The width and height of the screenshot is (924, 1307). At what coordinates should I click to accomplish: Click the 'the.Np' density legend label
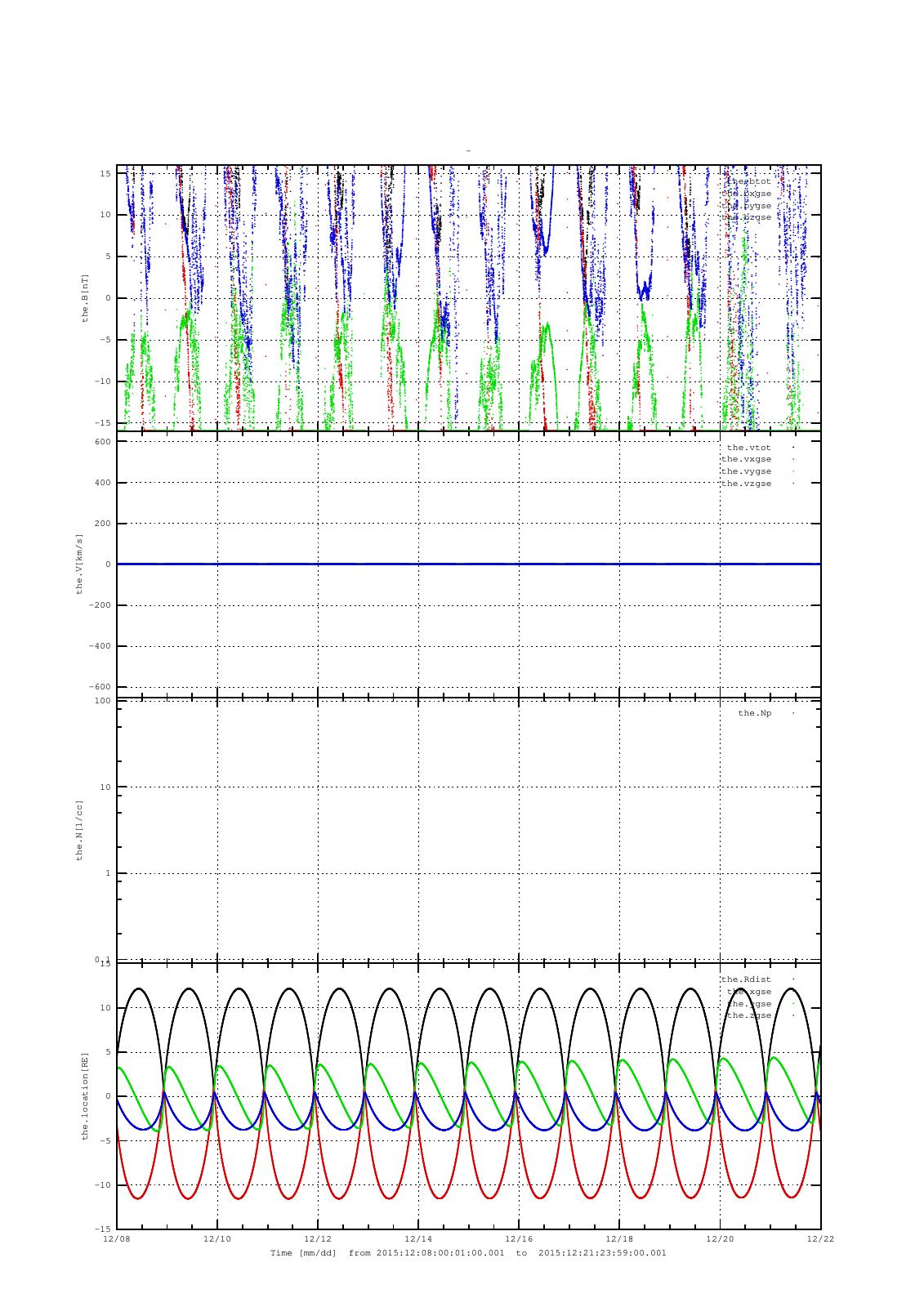click(x=754, y=713)
